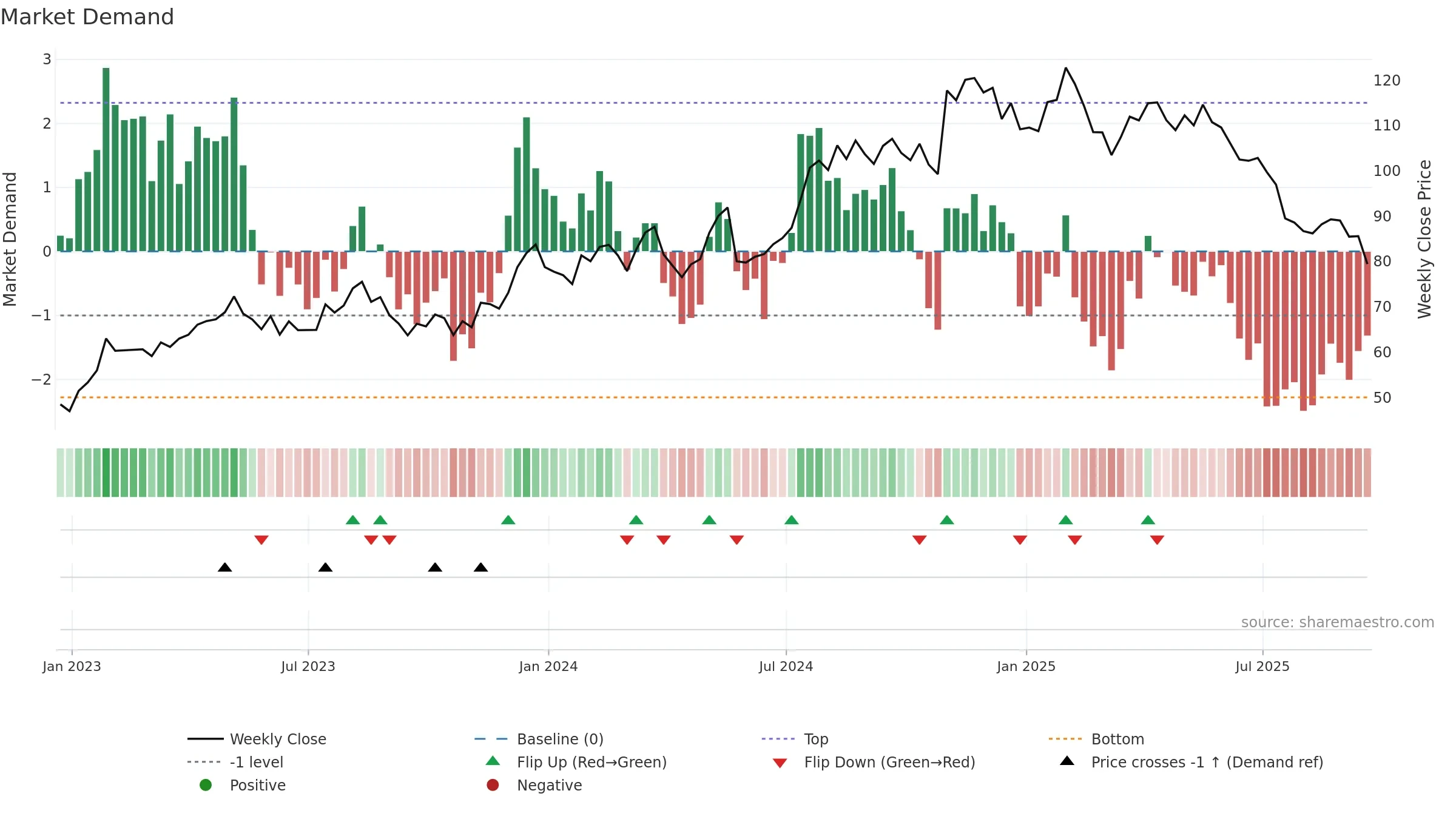
Task: Click the tallest green demand bar near 3
Action: (106, 160)
